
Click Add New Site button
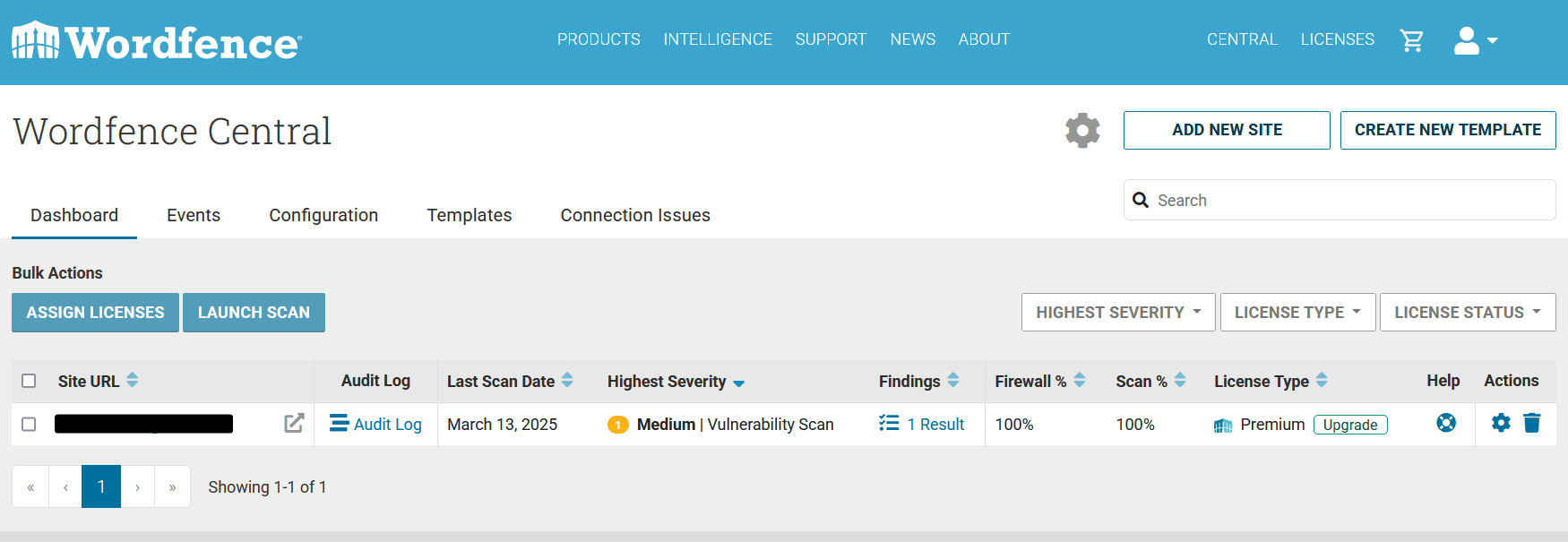(x=1227, y=130)
